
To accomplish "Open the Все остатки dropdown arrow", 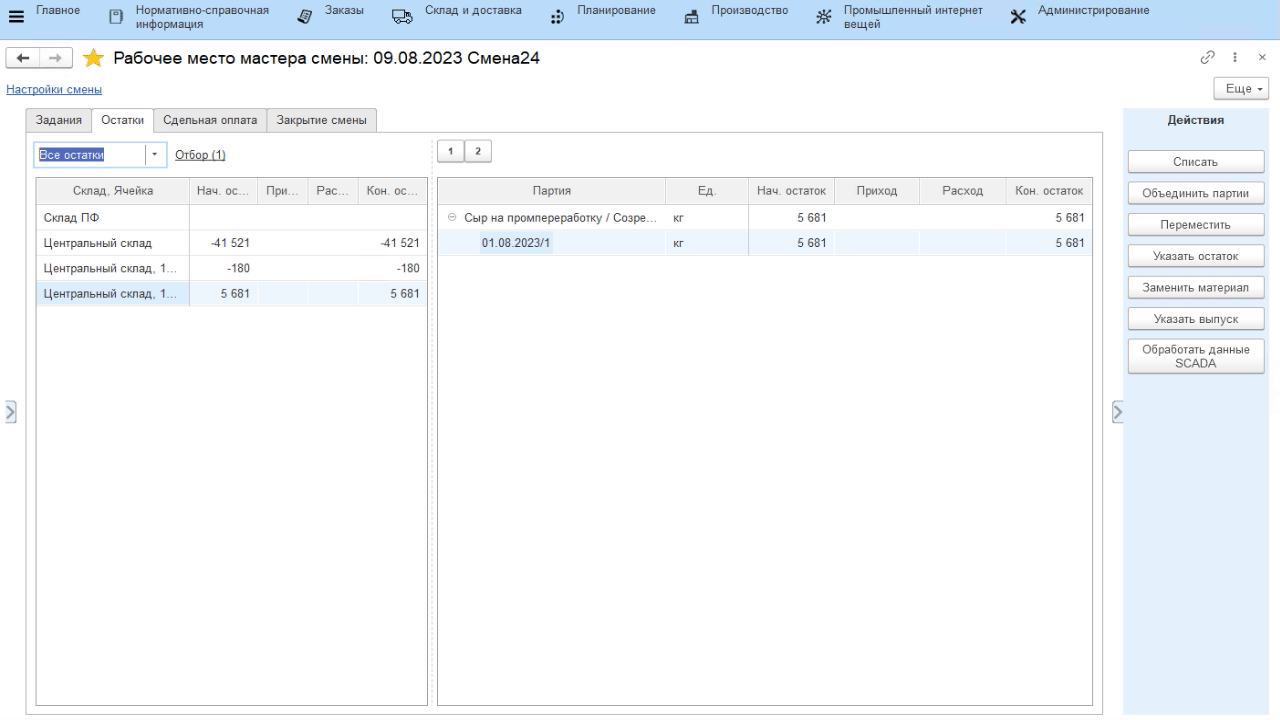I will (x=155, y=155).
